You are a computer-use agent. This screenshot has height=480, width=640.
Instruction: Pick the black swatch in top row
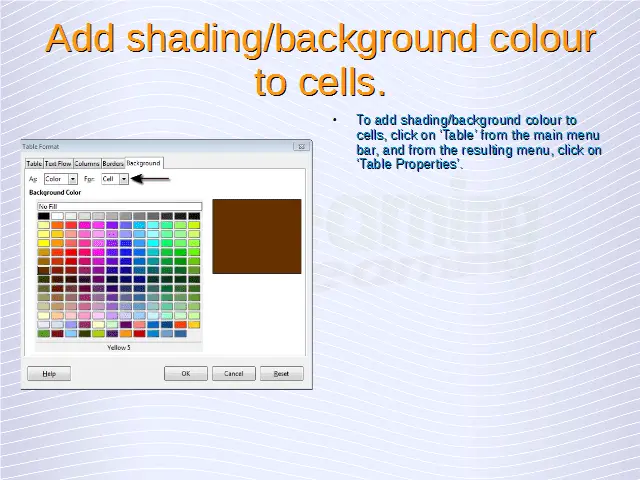(44, 216)
